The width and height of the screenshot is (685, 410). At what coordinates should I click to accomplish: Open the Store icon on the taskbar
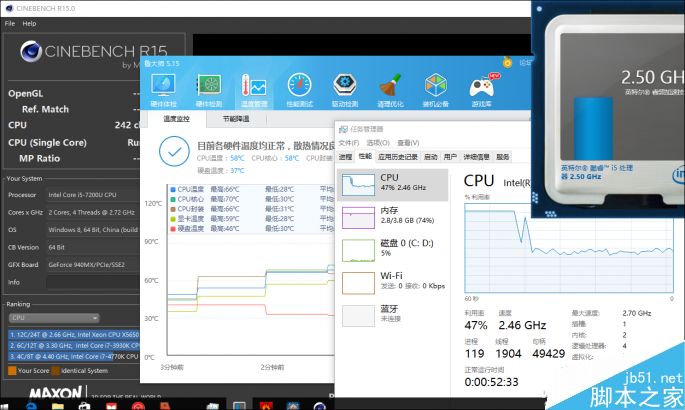click(x=84, y=406)
